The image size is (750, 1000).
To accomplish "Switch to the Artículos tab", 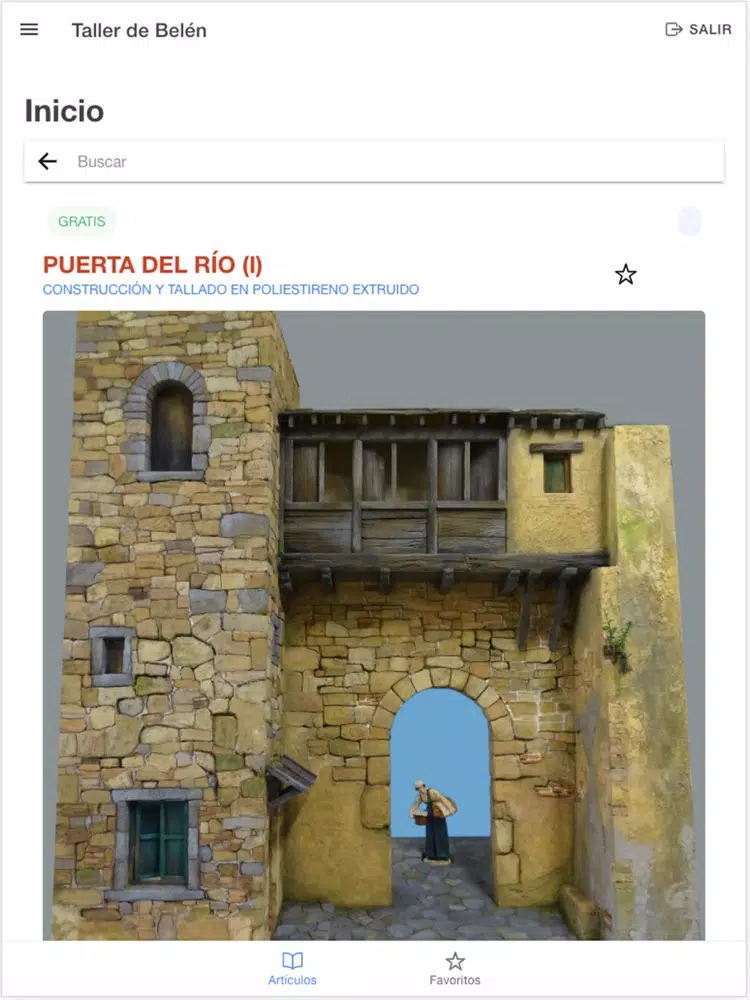I will coord(292,968).
